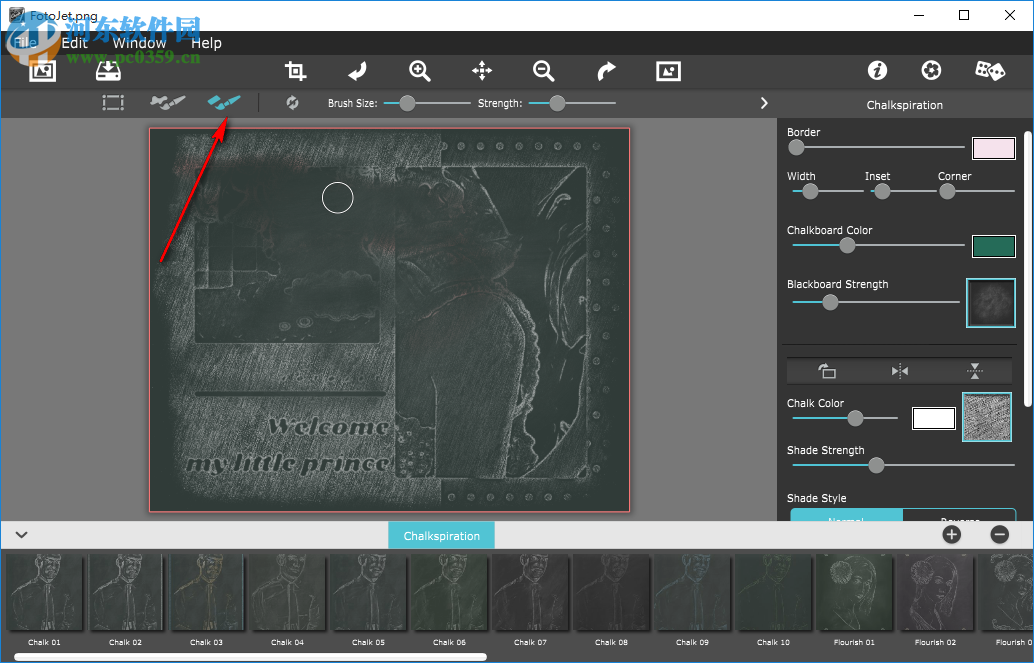Click the Corner slider handle

click(947, 191)
